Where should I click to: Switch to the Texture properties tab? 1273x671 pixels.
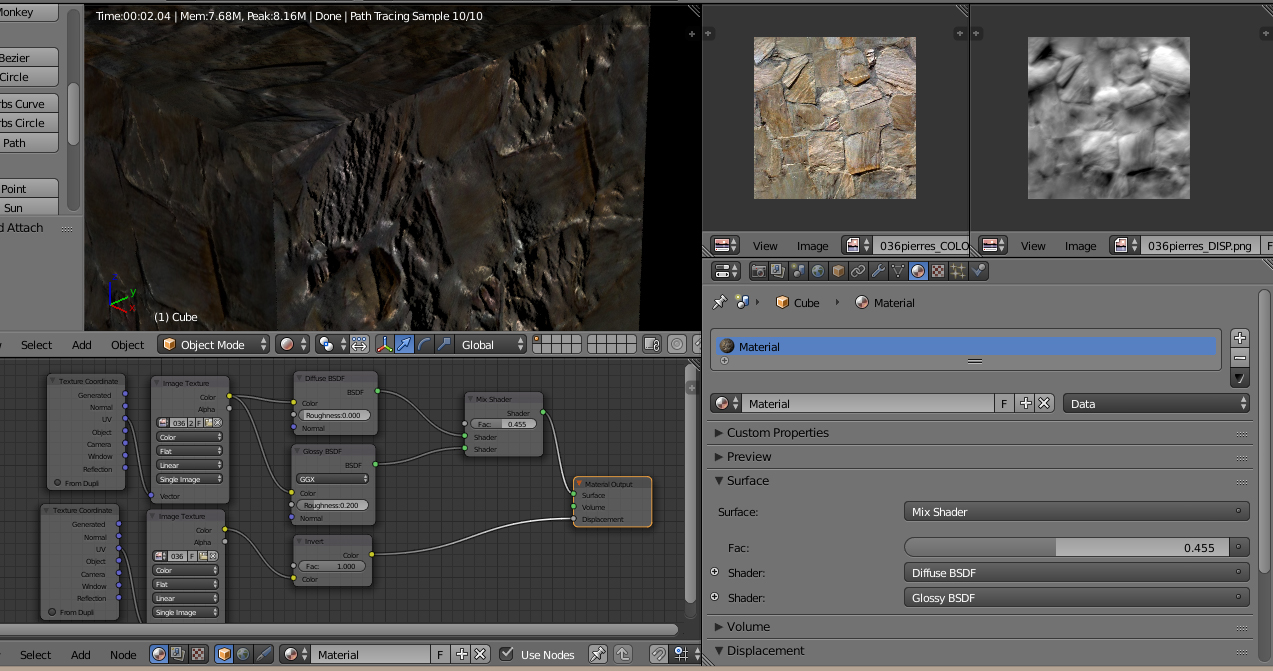(938, 271)
